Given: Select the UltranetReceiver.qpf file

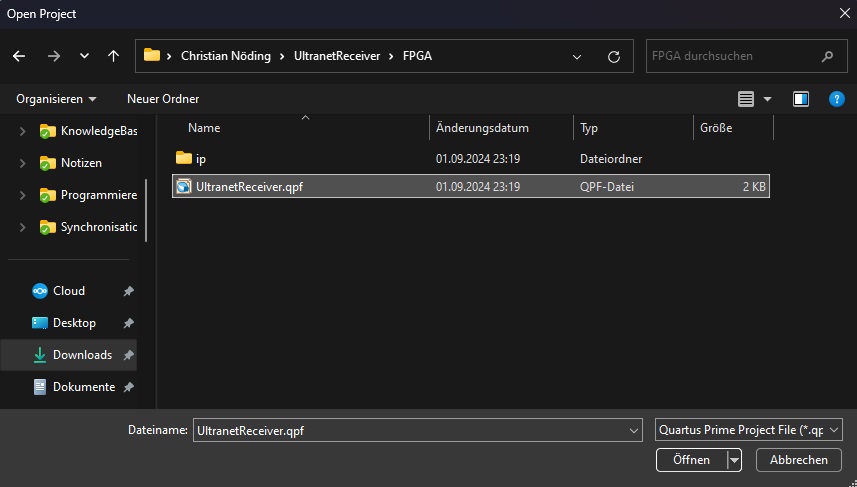Looking at the screenshot, I should (x=249, y=186).
